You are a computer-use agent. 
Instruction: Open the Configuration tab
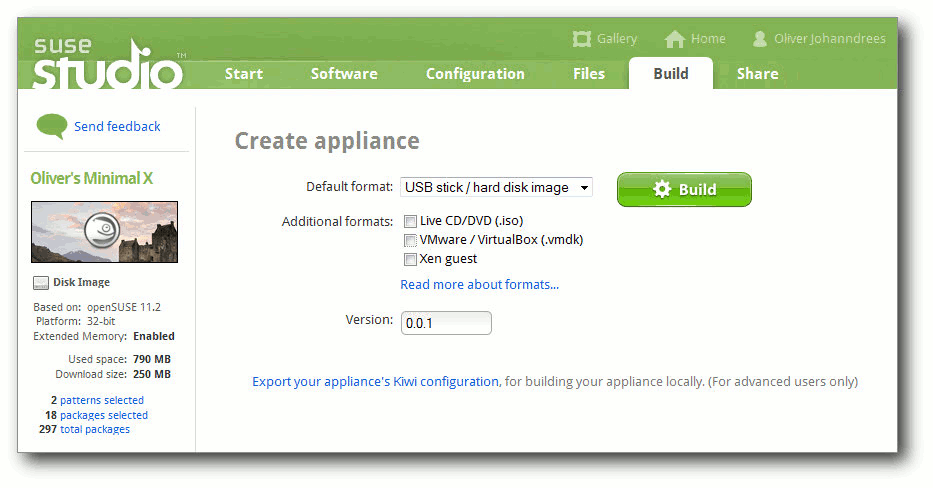475,74
